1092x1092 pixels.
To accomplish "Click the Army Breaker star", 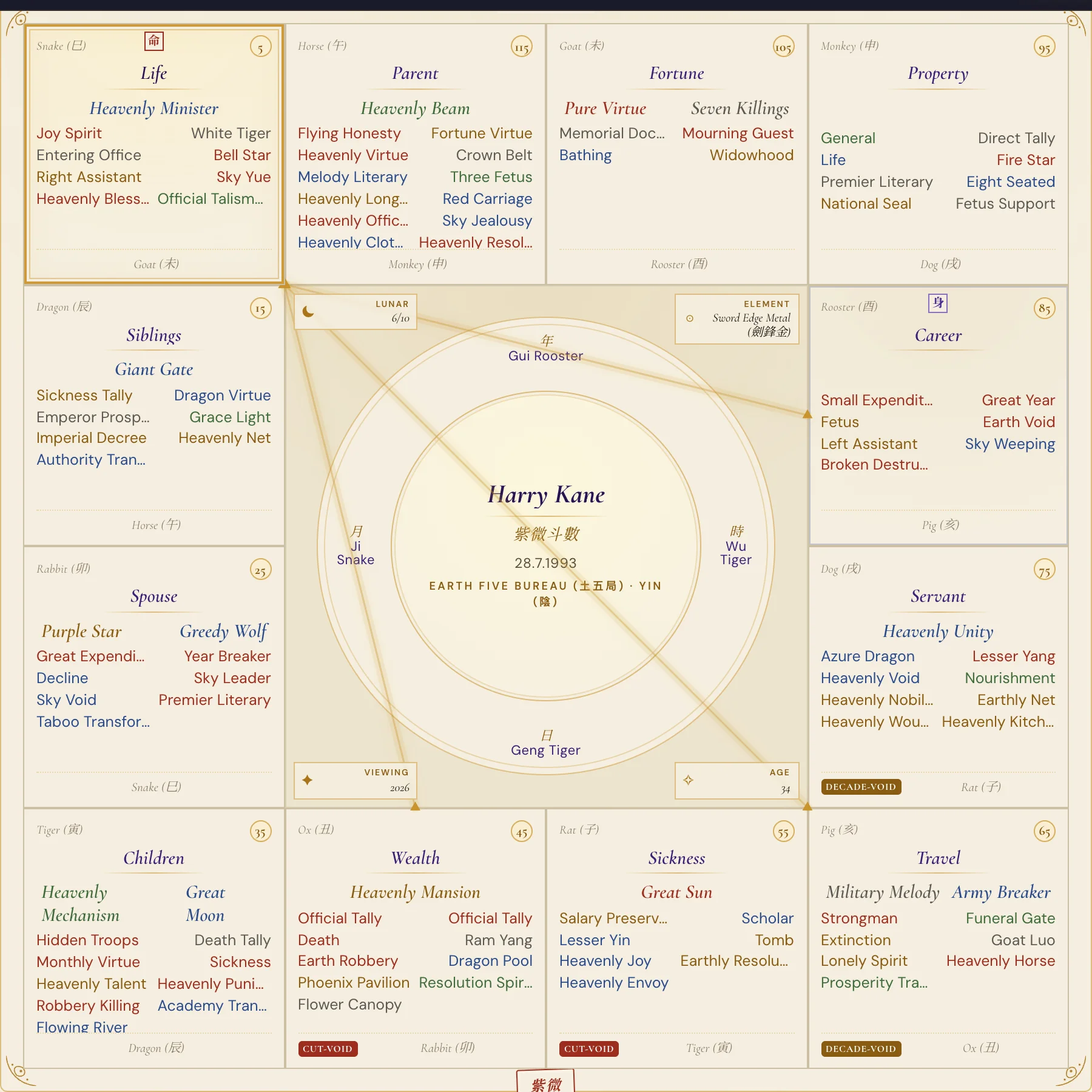I will (x=1001, y=892).
